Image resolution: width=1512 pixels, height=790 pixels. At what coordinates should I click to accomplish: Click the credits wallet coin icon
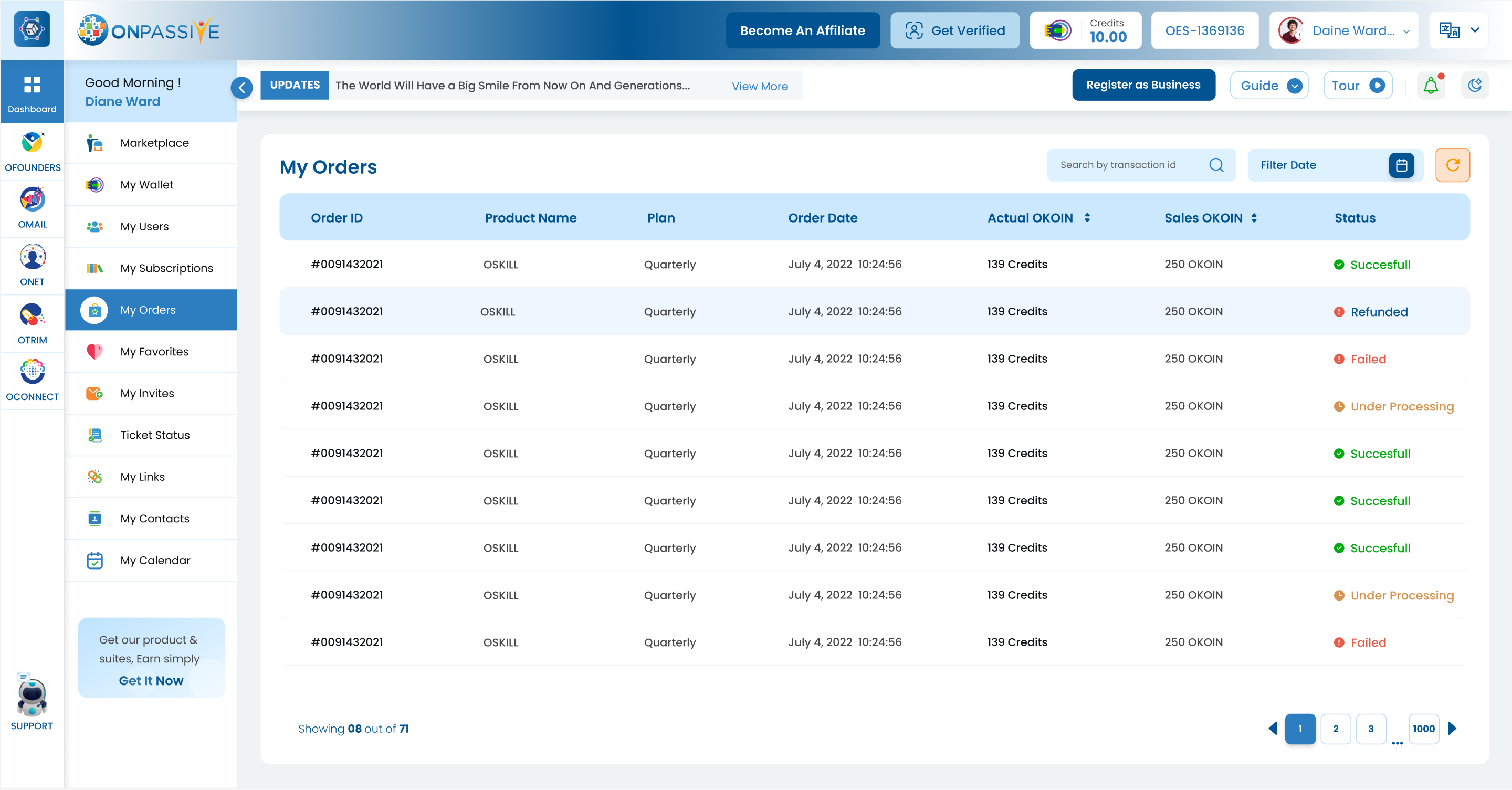pyautogui.click(x=1057, y=30)
